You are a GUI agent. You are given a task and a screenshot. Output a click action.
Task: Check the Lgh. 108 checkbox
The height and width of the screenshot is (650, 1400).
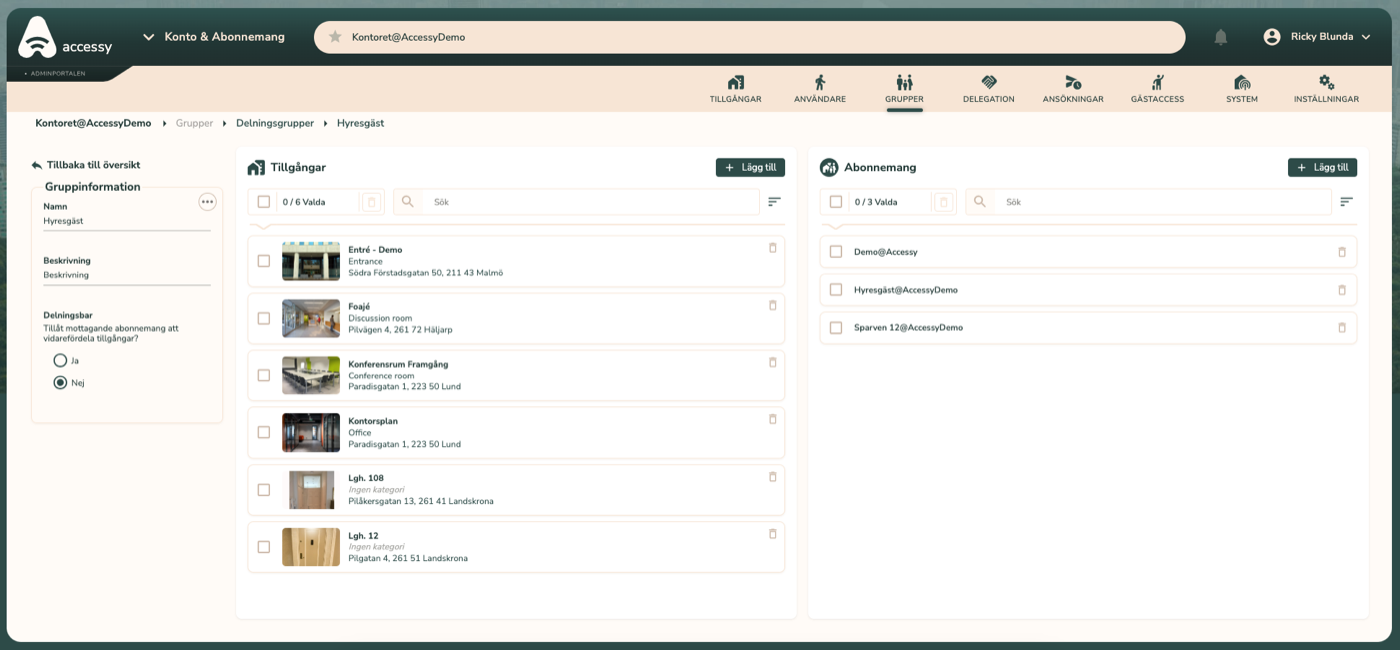coord(264,490)
